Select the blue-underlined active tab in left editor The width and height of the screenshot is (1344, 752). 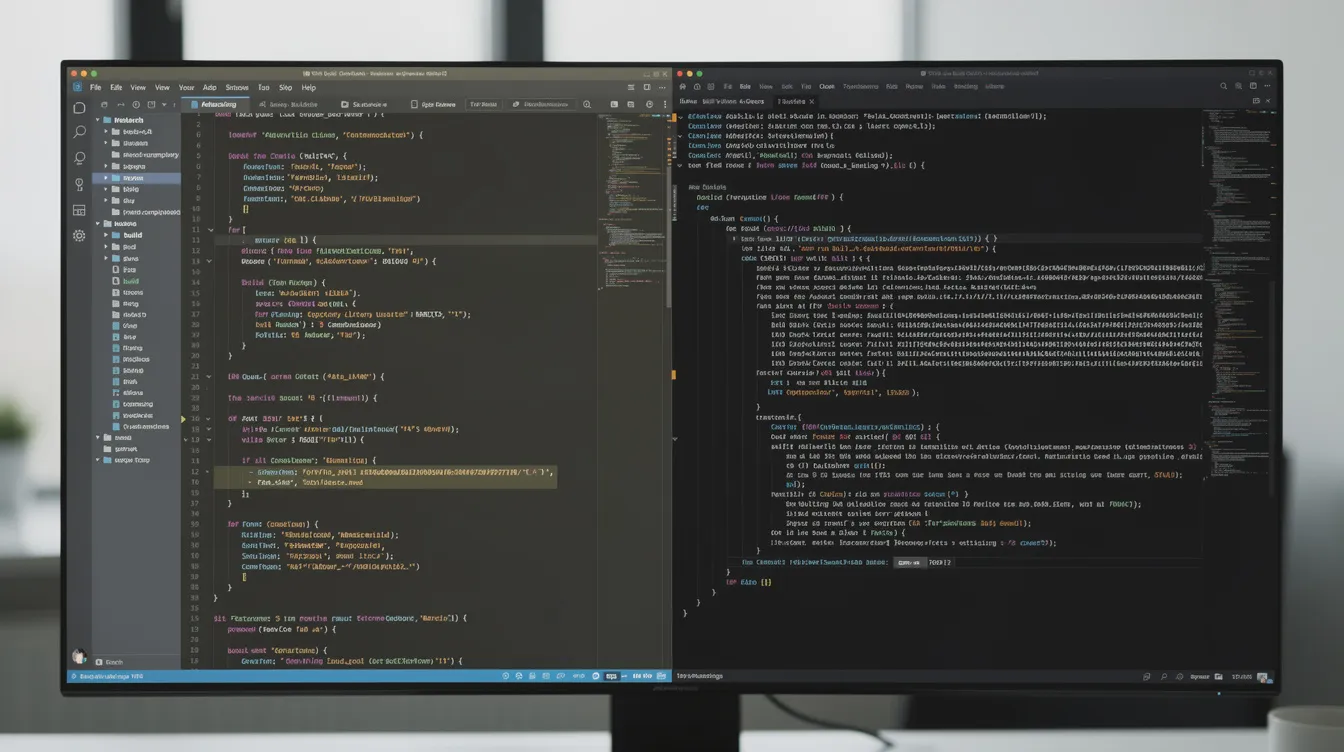[x=214, y=104]
